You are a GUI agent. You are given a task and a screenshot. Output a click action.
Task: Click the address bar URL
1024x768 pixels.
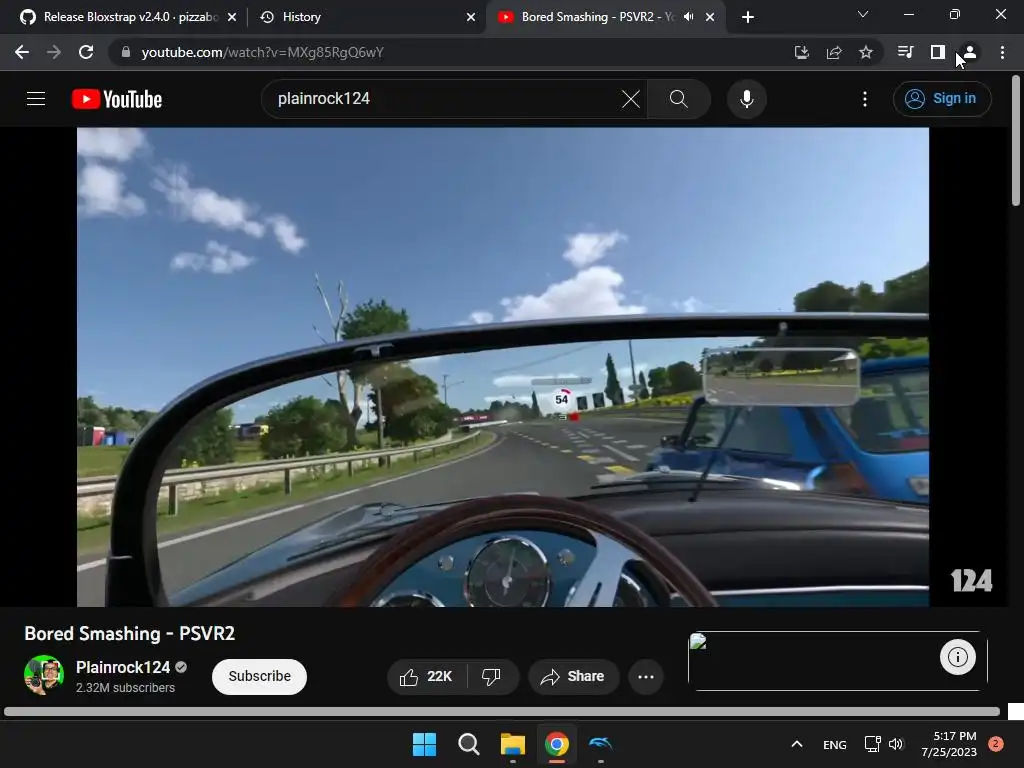pos(263,52)
